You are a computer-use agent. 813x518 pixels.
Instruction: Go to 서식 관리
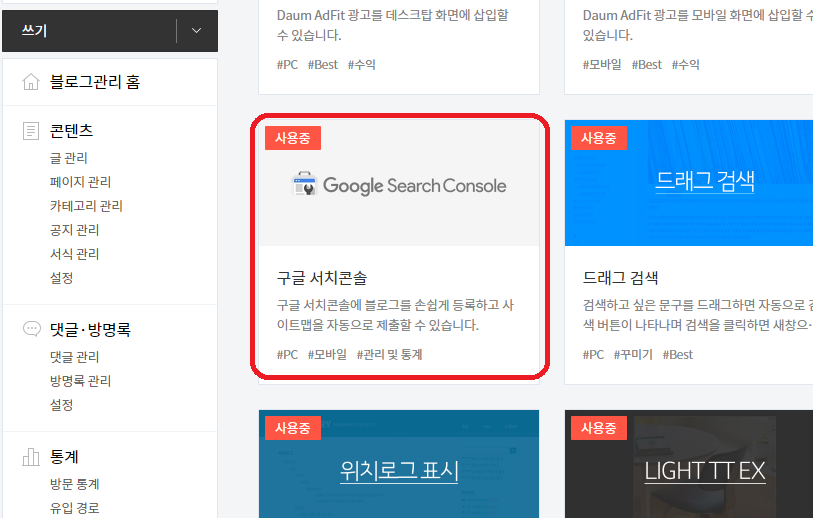[x=74, y=254]
